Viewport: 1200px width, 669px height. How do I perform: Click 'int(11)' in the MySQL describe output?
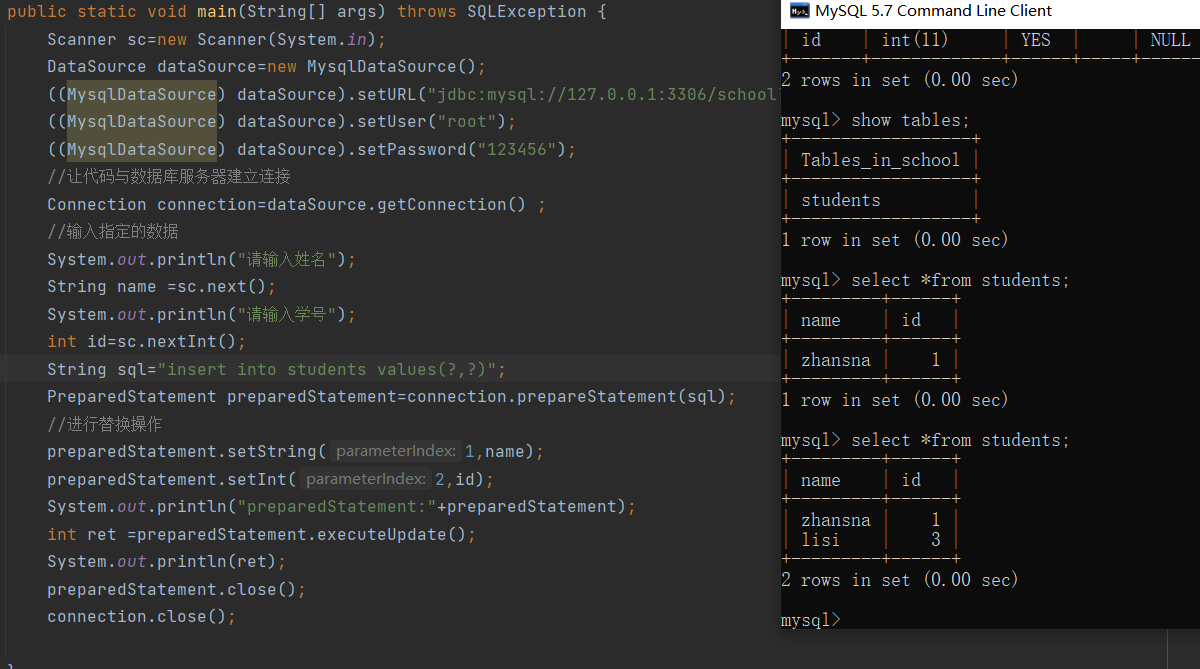coord(914,40)
